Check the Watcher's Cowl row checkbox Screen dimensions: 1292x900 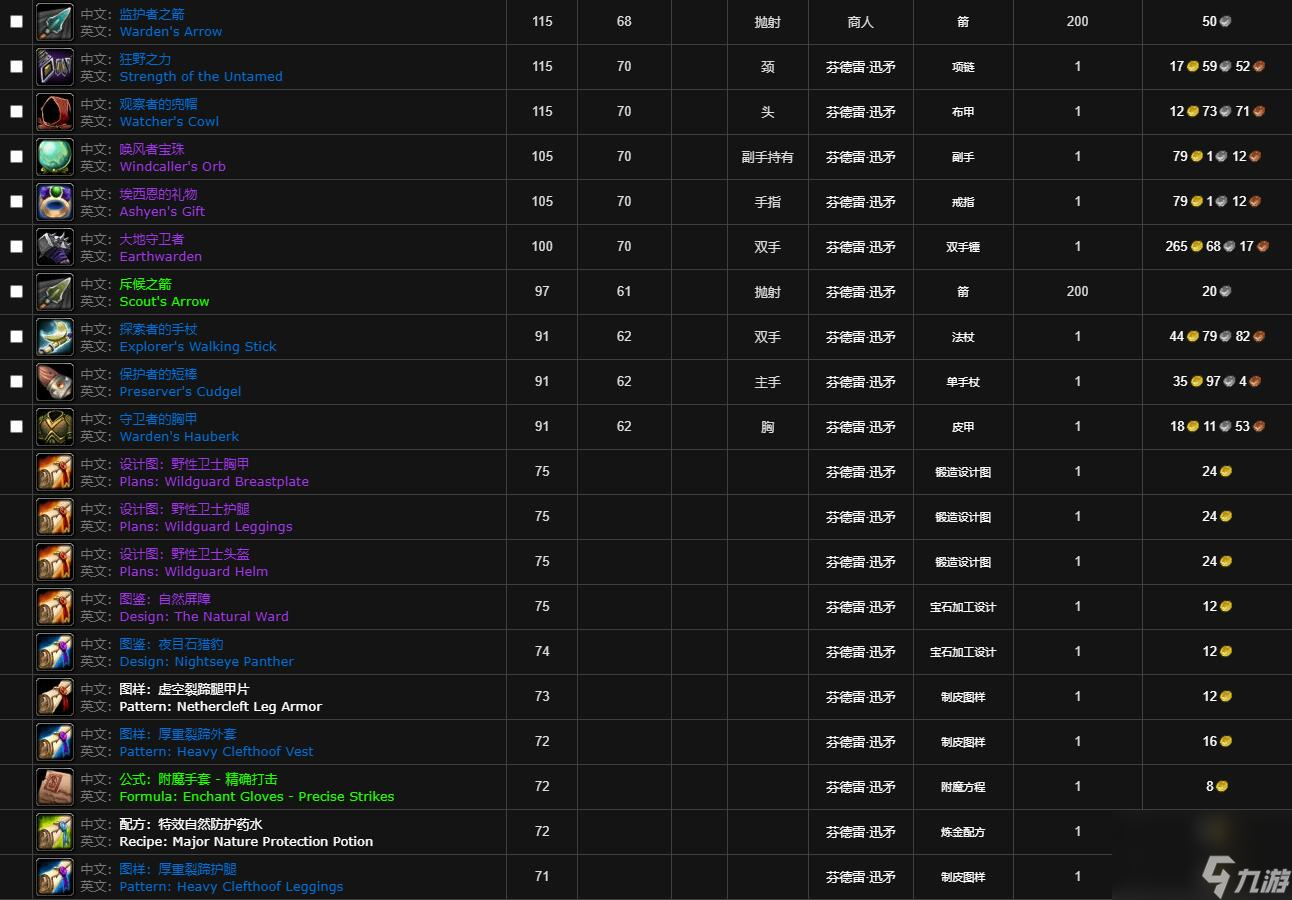(16, 111)
